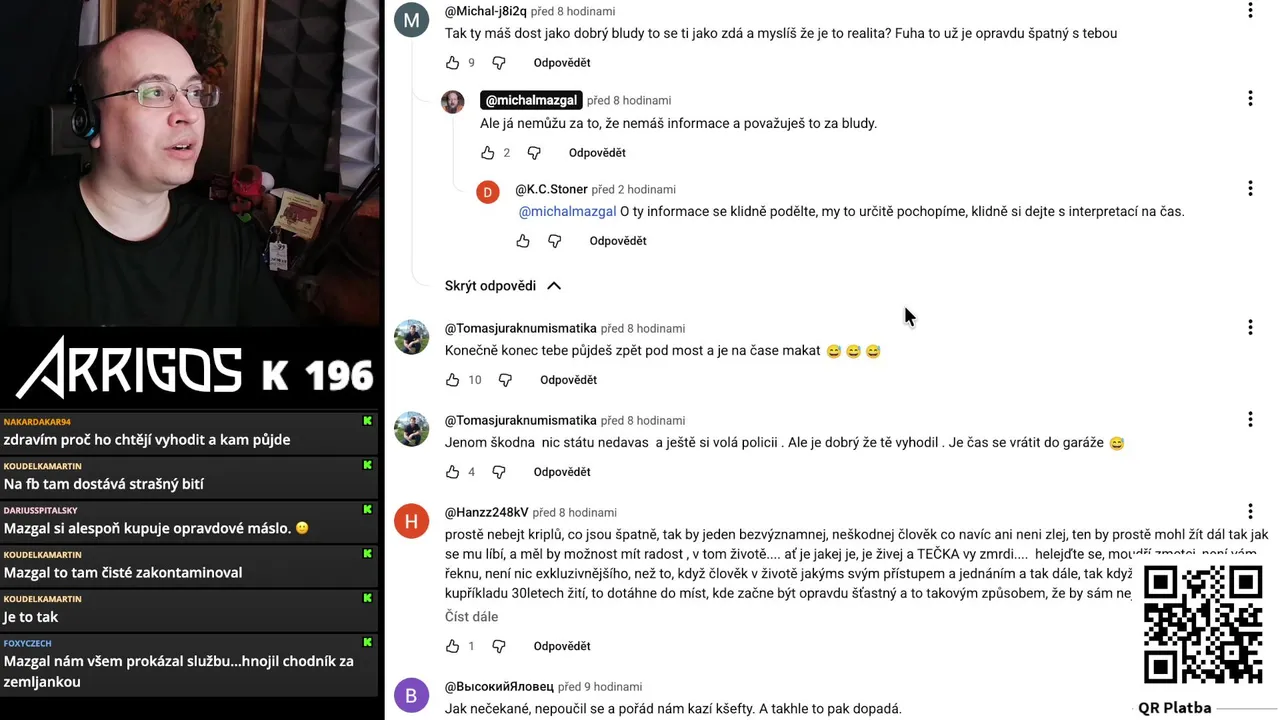
Task: Collapse replies with 'Skrýt odpovědi'
Action: [x=503, y=286]
